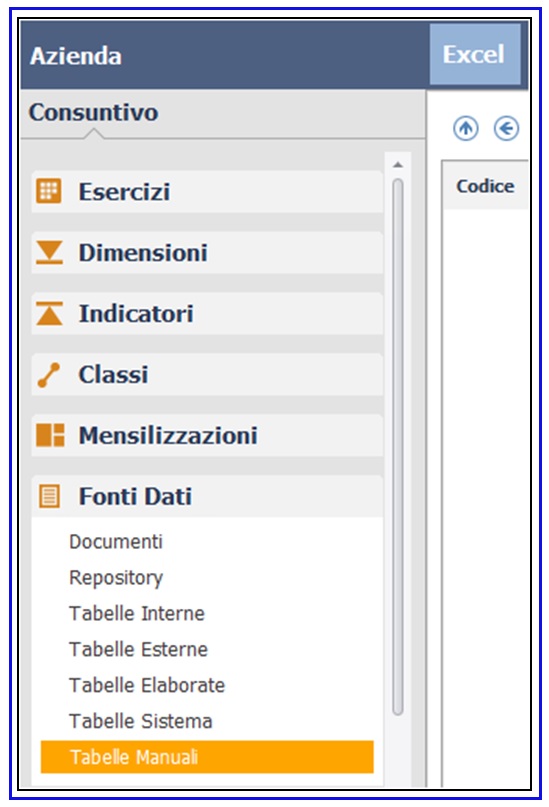Click the sidebar scrollbar up arrow

tap(397, 165)
